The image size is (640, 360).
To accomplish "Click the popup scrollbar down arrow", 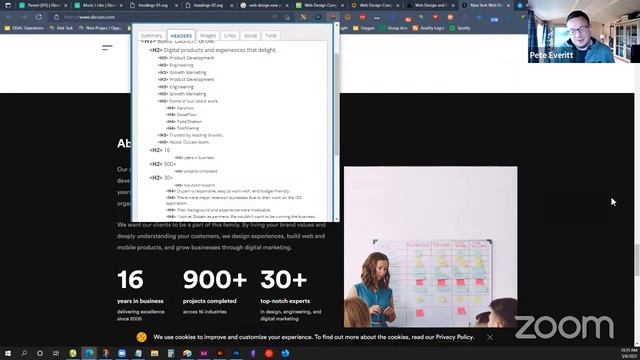I will [337, 219].
